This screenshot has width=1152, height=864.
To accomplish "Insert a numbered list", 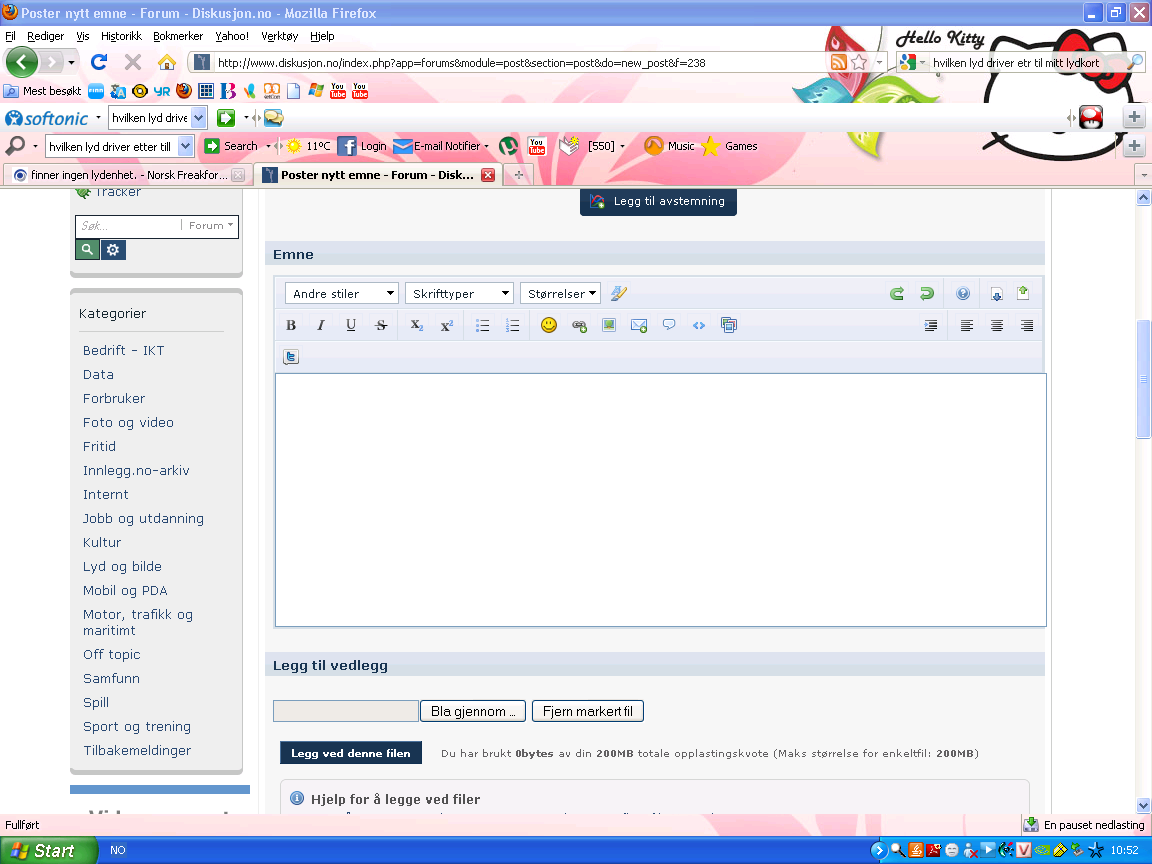I will (513, 325).
